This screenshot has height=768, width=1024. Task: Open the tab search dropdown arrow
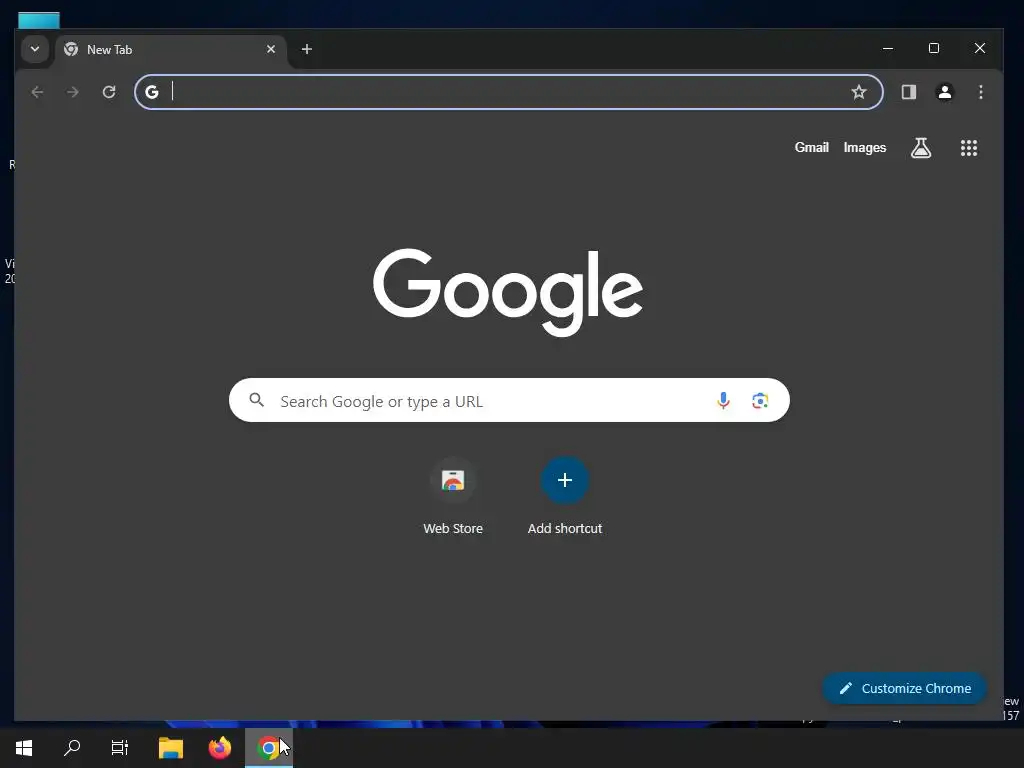35,49
